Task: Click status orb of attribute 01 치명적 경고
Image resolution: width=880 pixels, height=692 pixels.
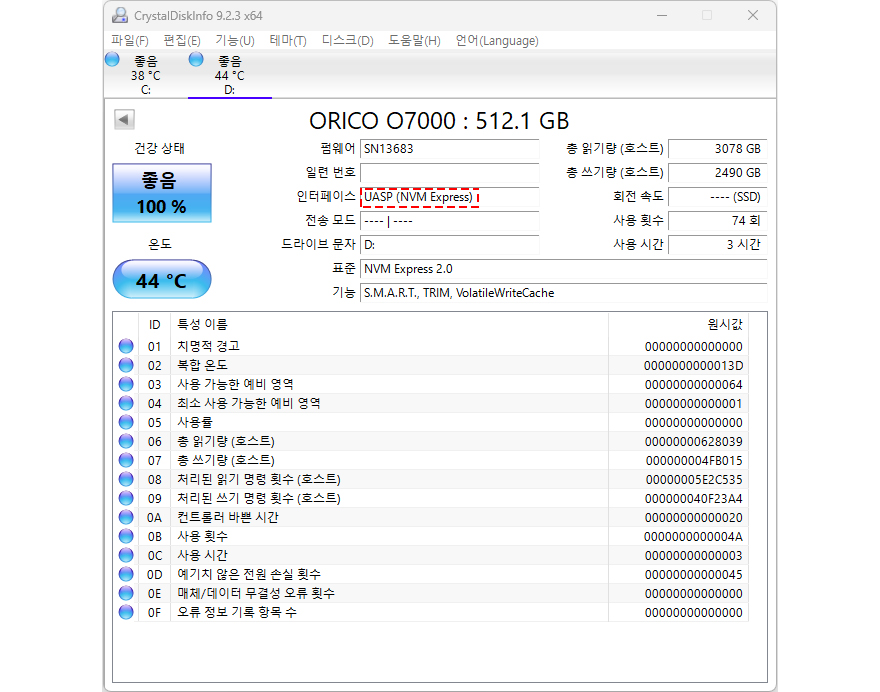Action: [126, 346]
